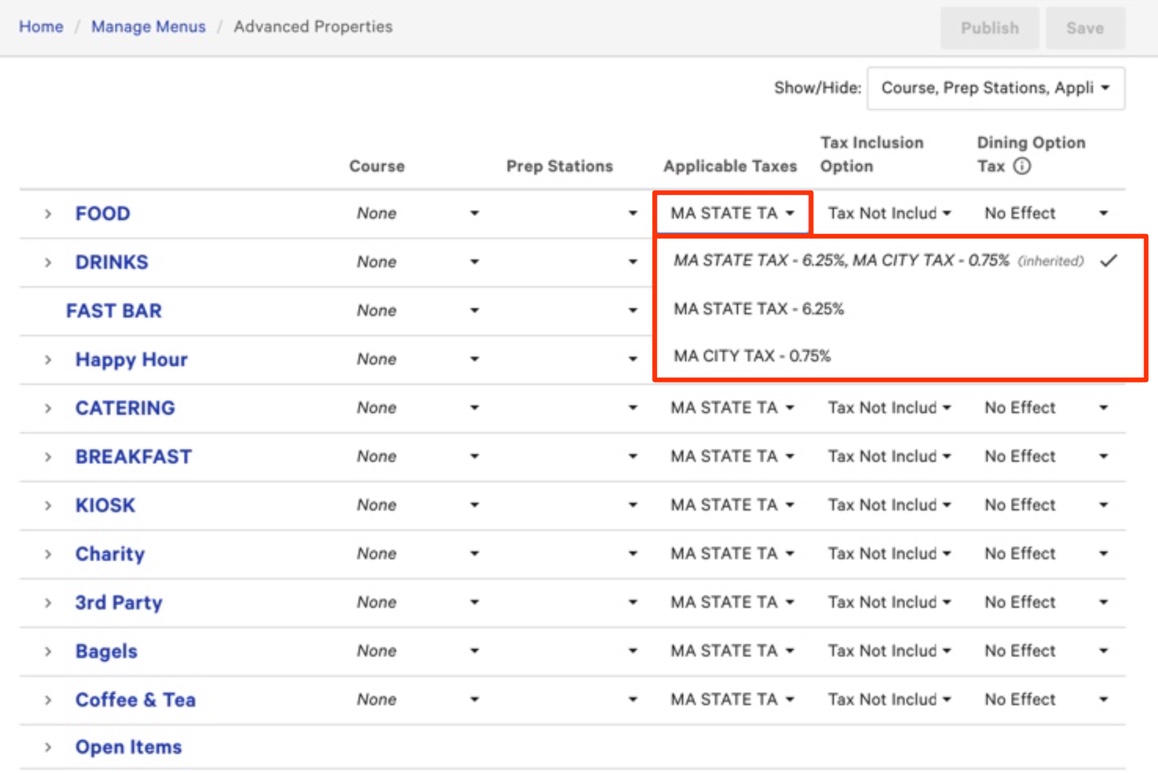This screenshot has height=773, width=1158.
Task: Expand the Open Items row
Action: (47, 748)
